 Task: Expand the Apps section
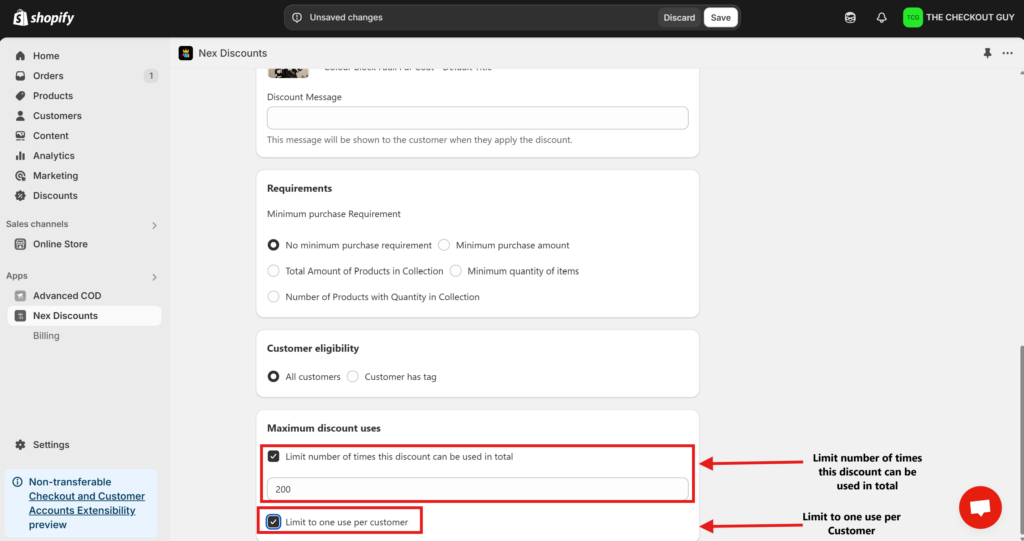pyautogui.click(x=154, y=277)
